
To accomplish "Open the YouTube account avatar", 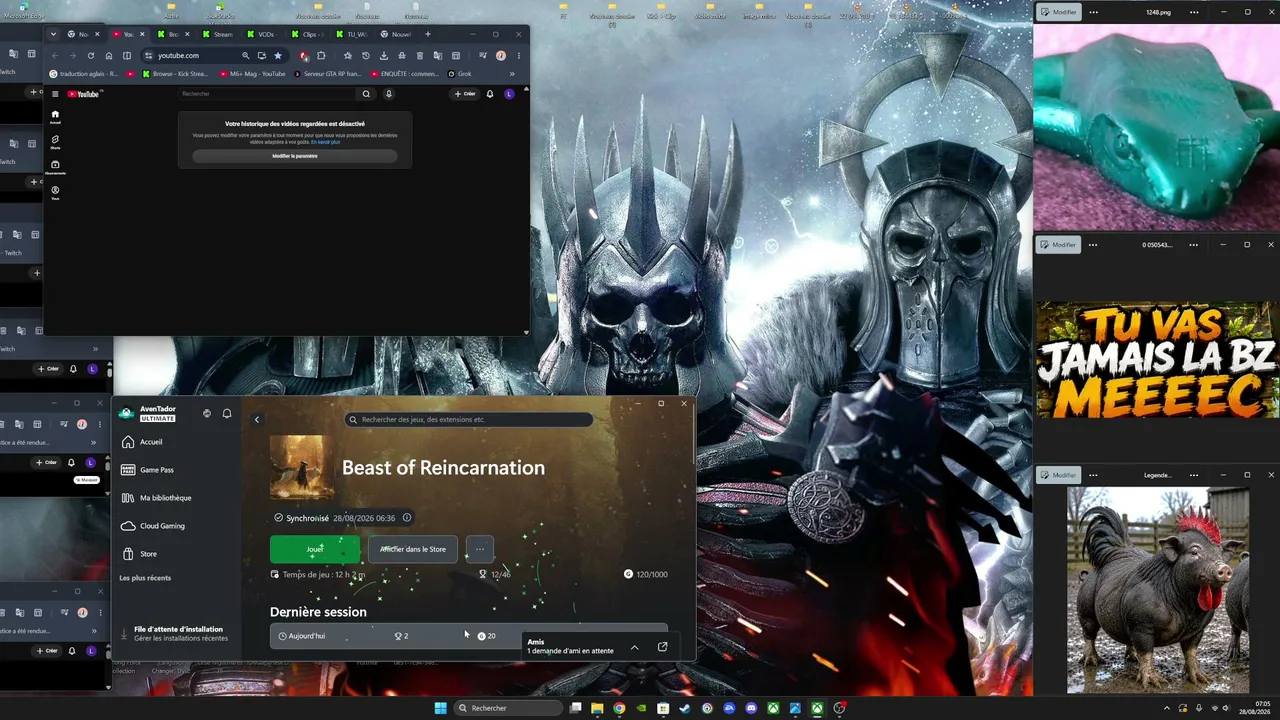I will (509, 94).
